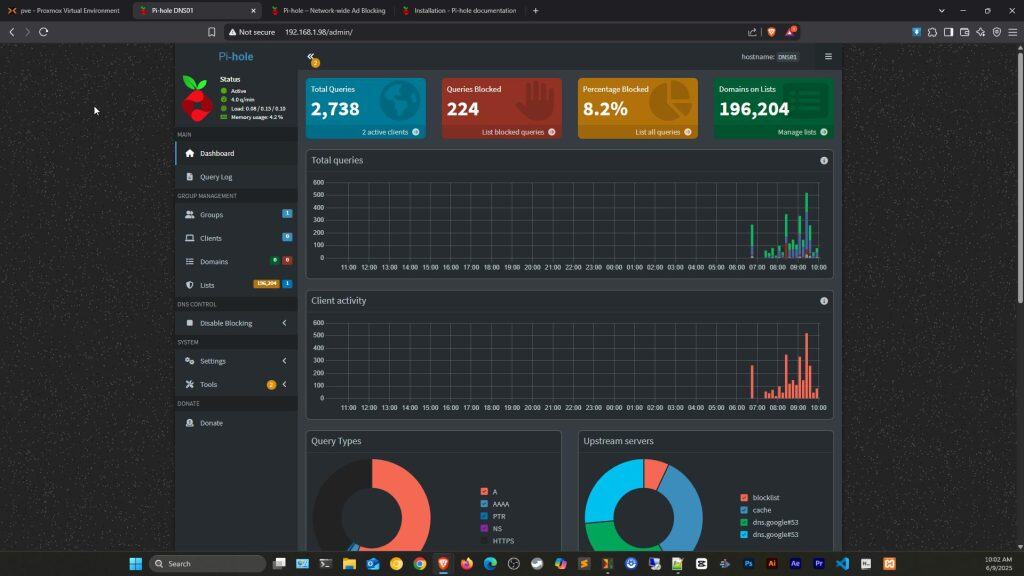This screenshot has height=576, width=1024.
Task: Toggle the HTTPS query type checkbox
Action: (x=484, y=541)
